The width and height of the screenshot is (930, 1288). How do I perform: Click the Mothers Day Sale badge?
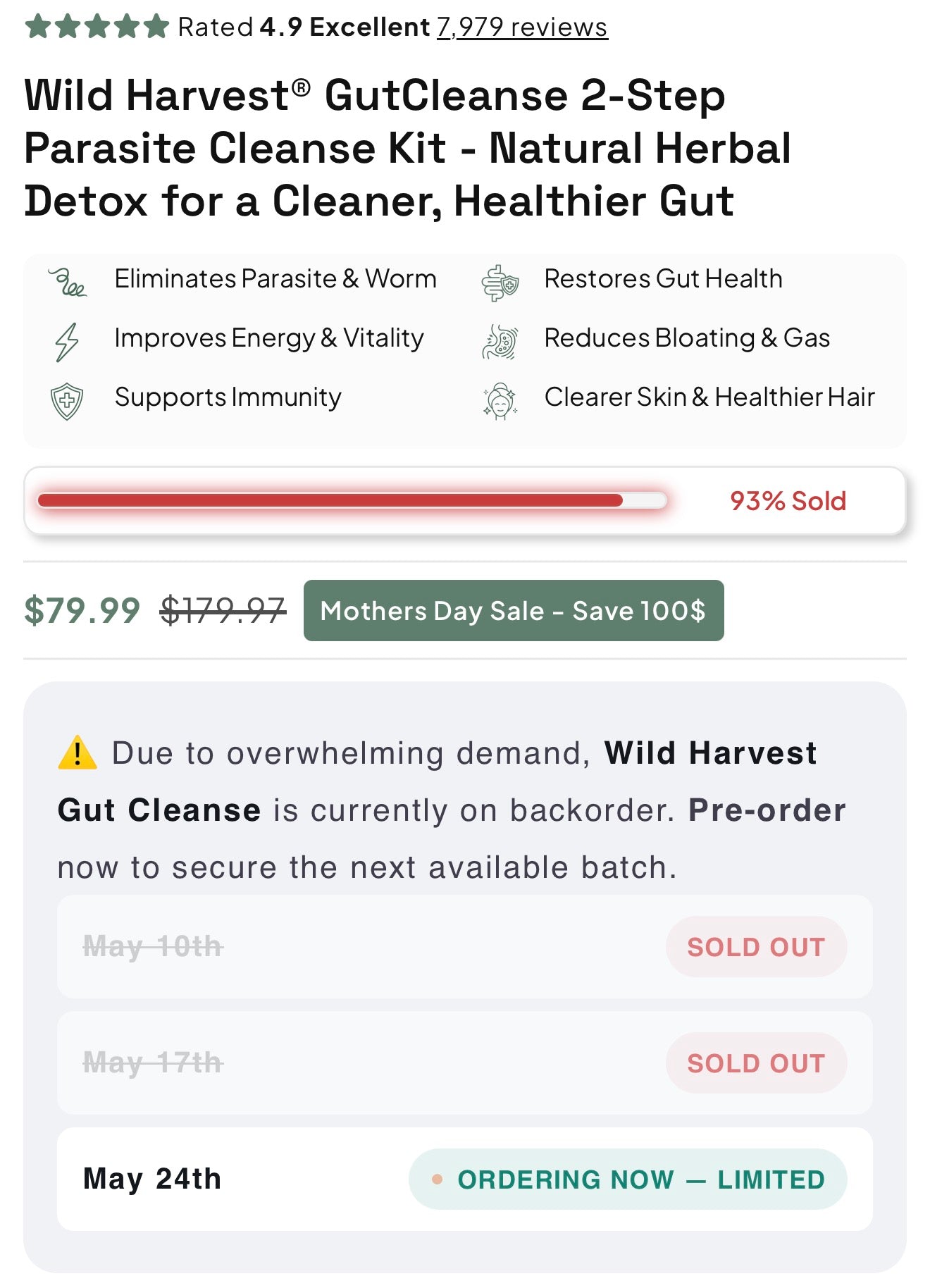coord(514,610)
